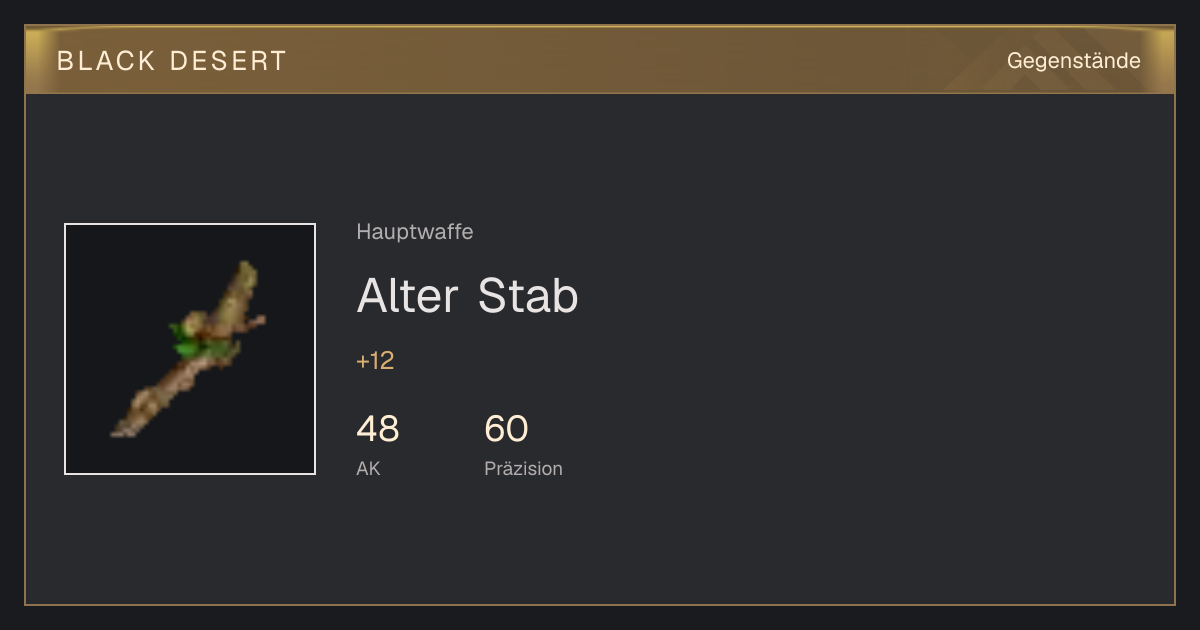Select the +12 enhancement level text
The width and height of the screenshot is (1200, 630).
375,361
